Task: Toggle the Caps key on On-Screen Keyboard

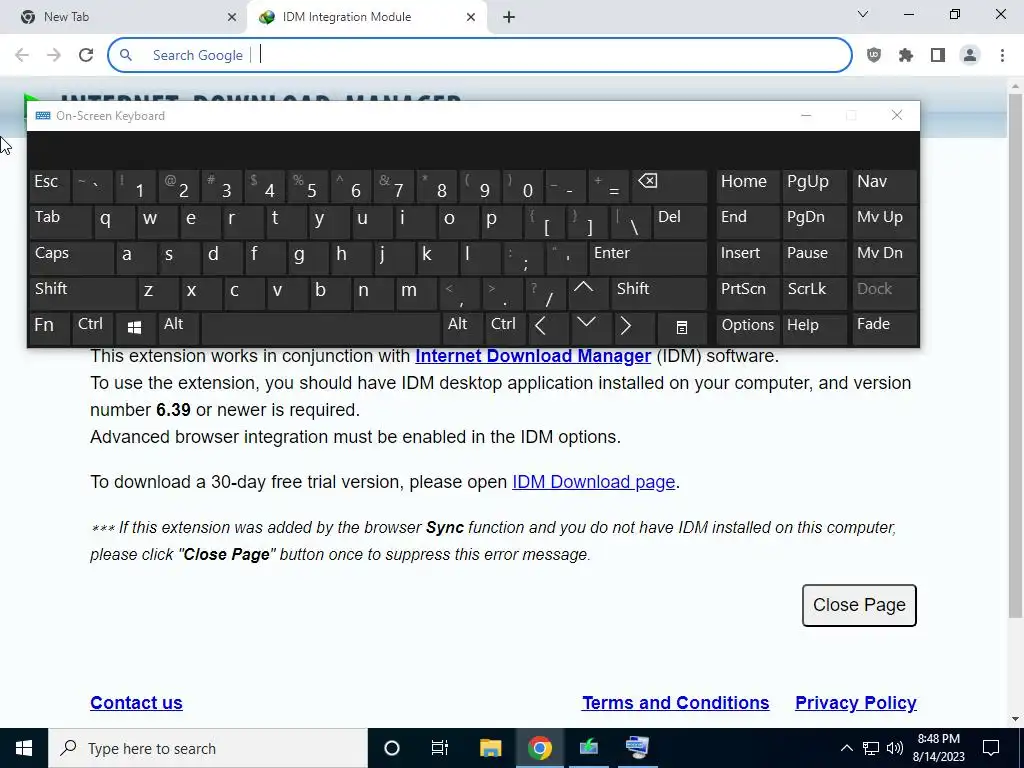Action: click(x=71, y=257)
